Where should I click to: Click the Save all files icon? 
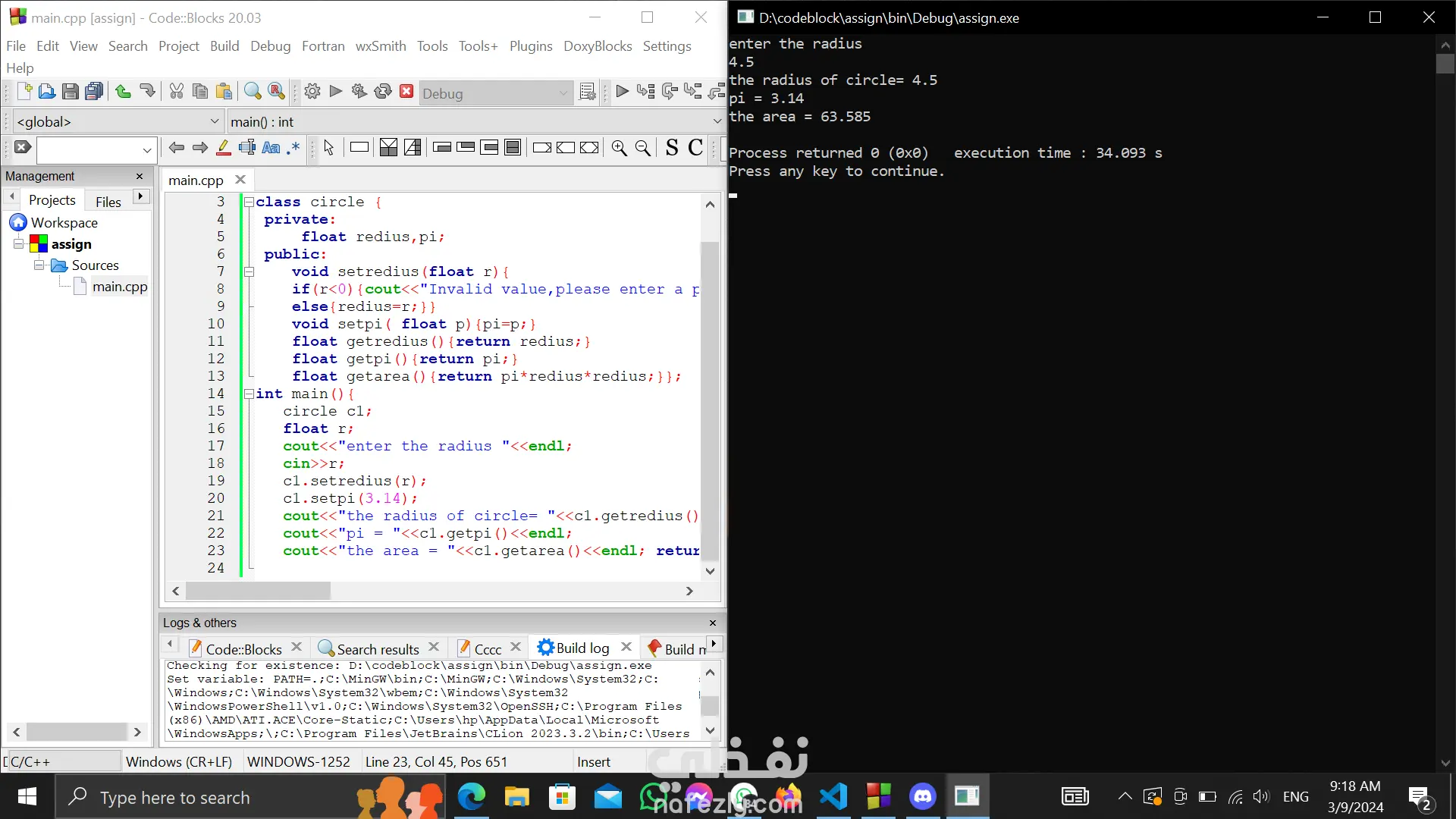94,92
